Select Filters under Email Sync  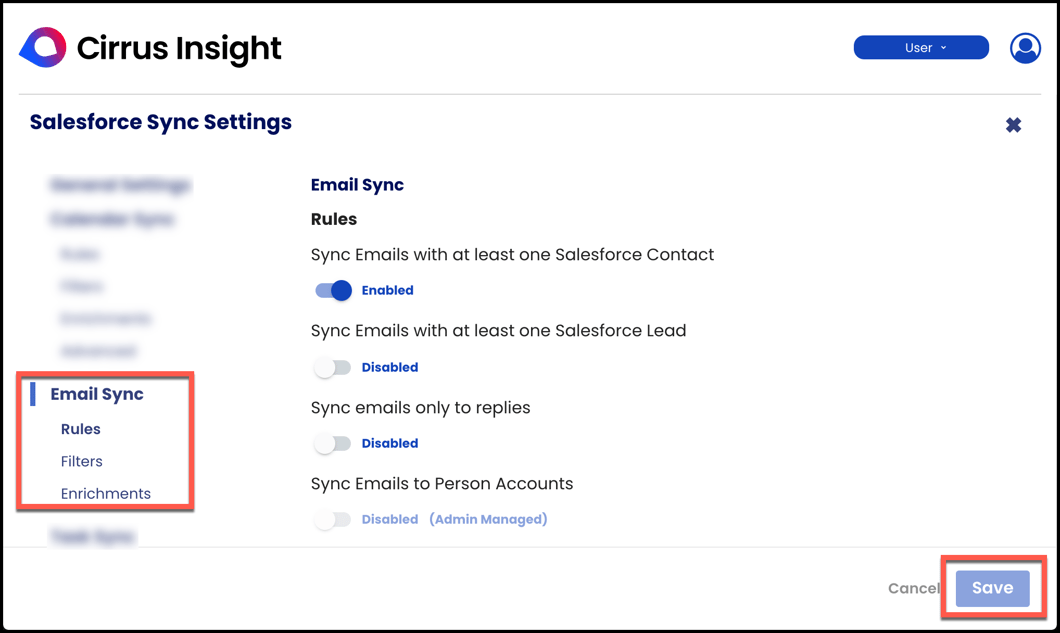pos(81,461)
